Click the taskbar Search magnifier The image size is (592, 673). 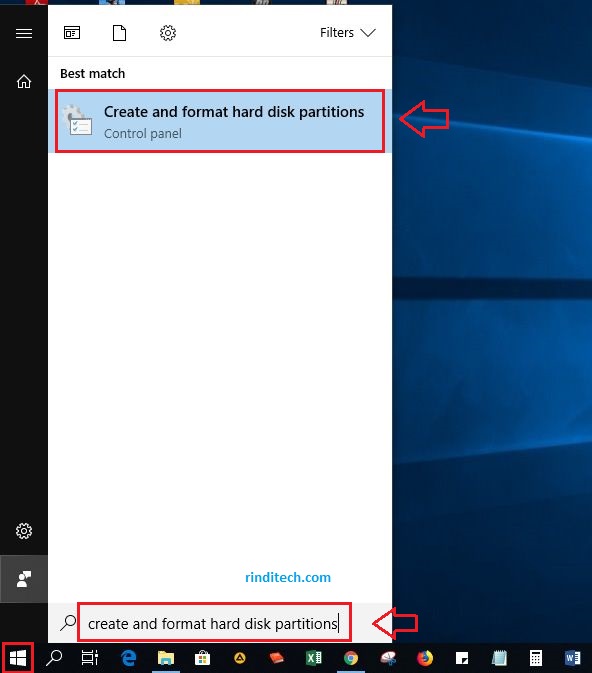54,658
